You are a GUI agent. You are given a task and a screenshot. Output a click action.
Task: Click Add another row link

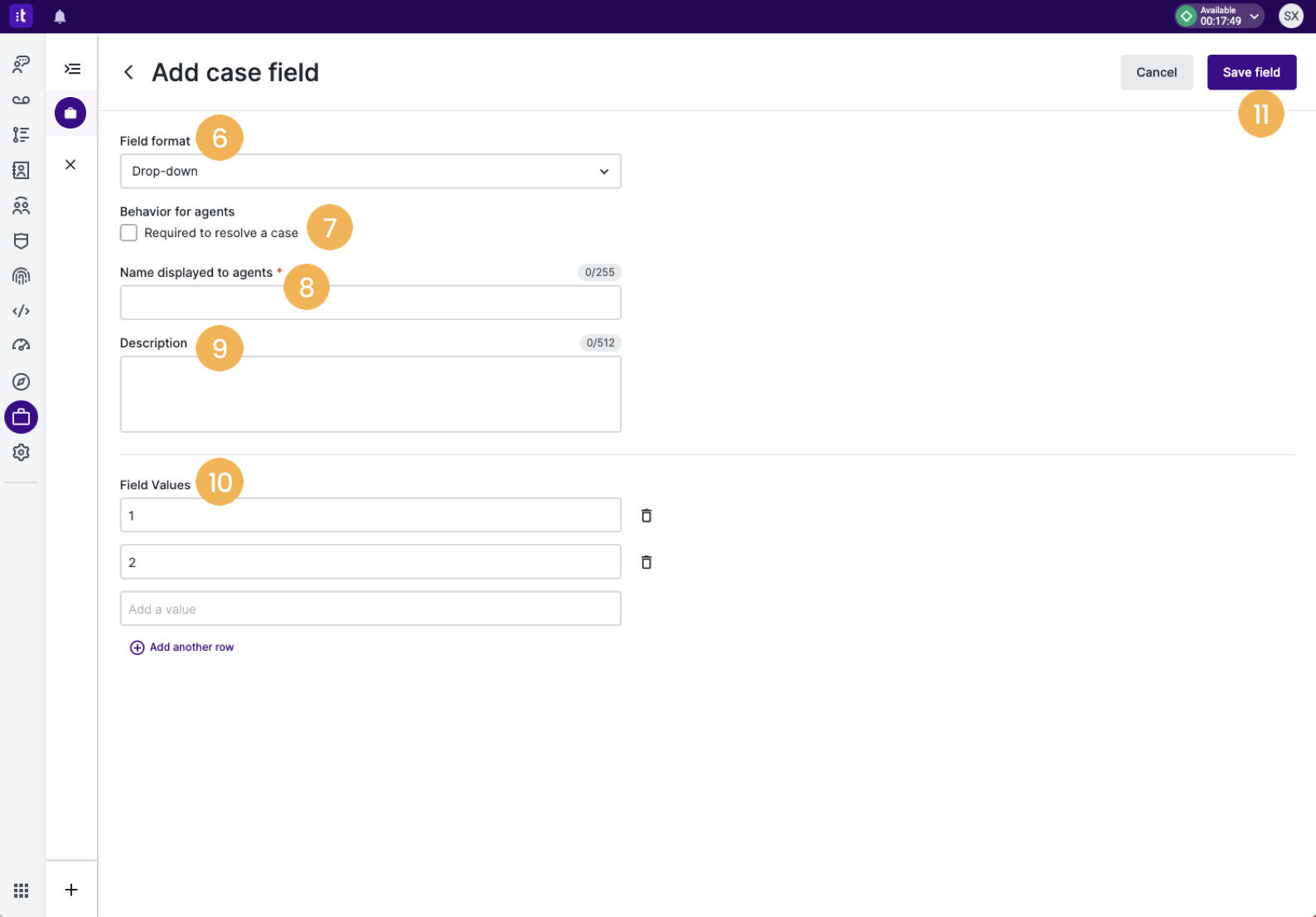pyautogui.click(x=182, y=647)
